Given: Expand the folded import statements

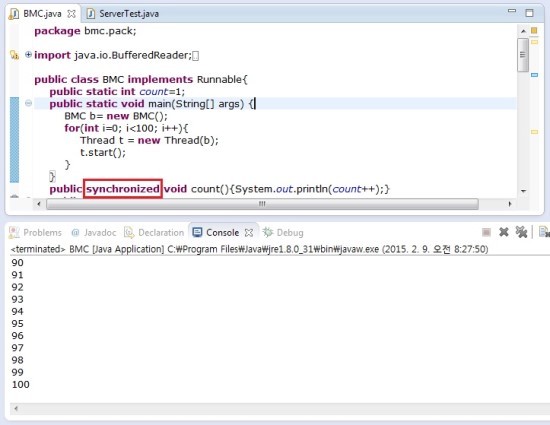Looking at the screenshot, I should 28,55.
